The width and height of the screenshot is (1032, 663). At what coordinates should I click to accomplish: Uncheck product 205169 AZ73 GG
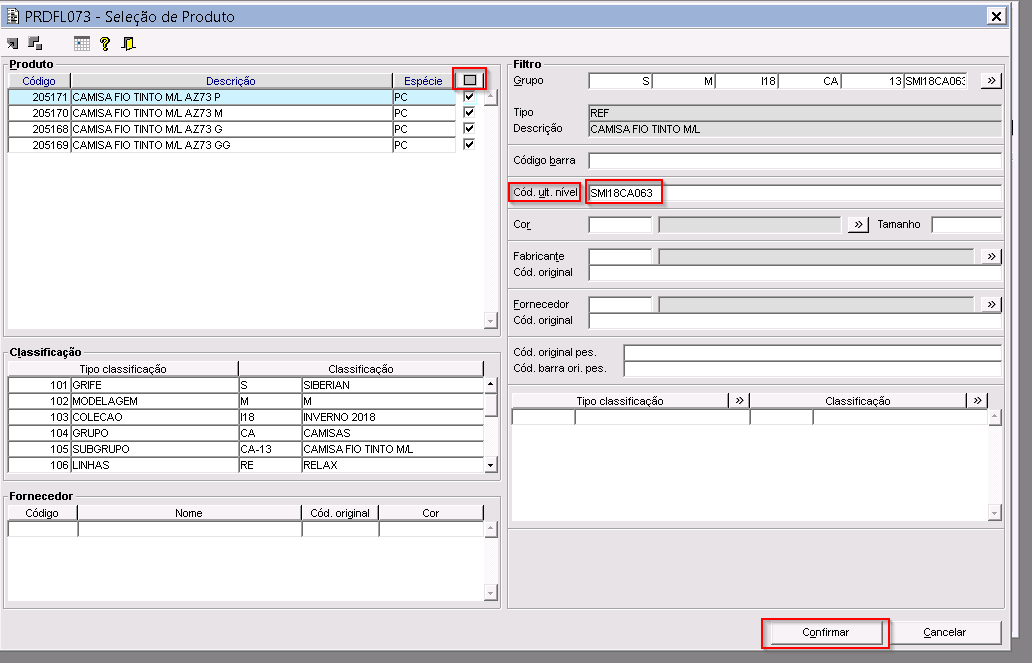(x=469, y=144)
